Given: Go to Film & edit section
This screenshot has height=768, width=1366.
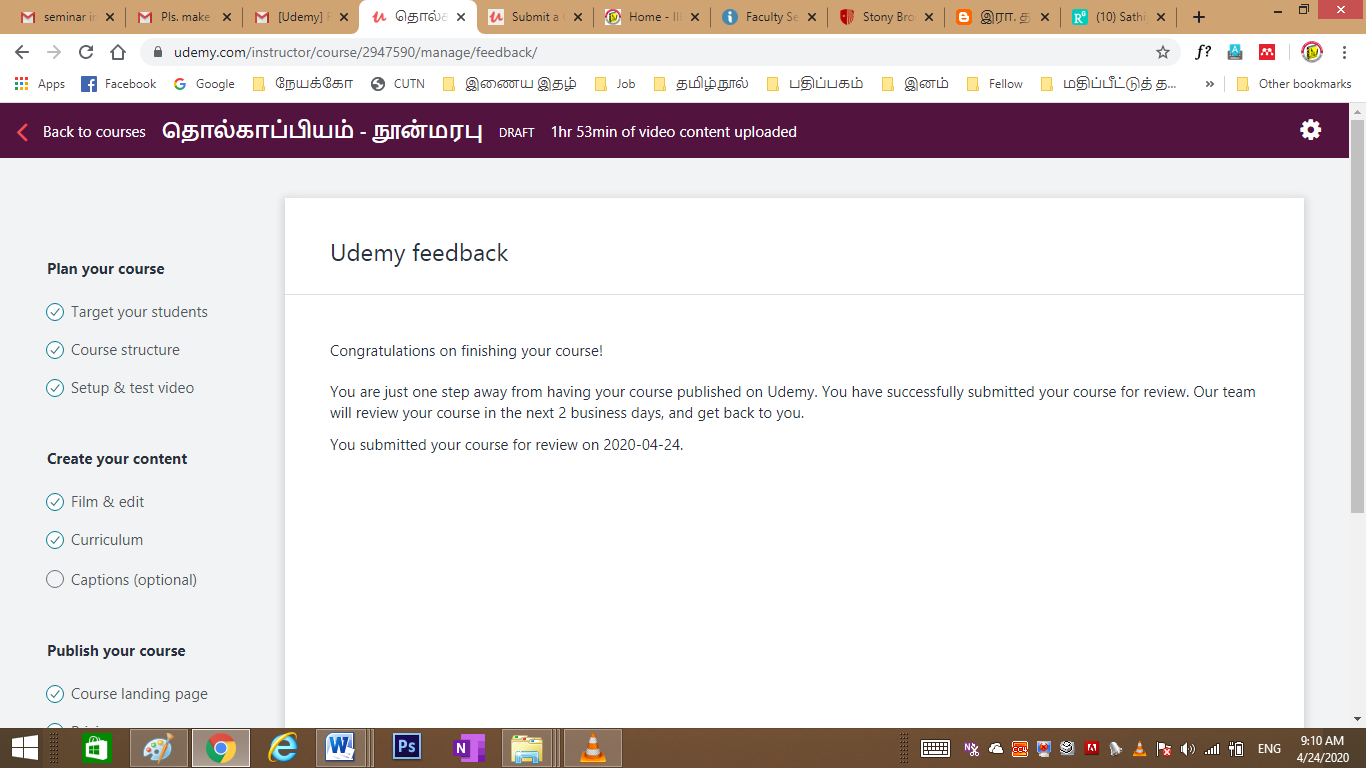Looking at the screenshot, I should point(107,502).
